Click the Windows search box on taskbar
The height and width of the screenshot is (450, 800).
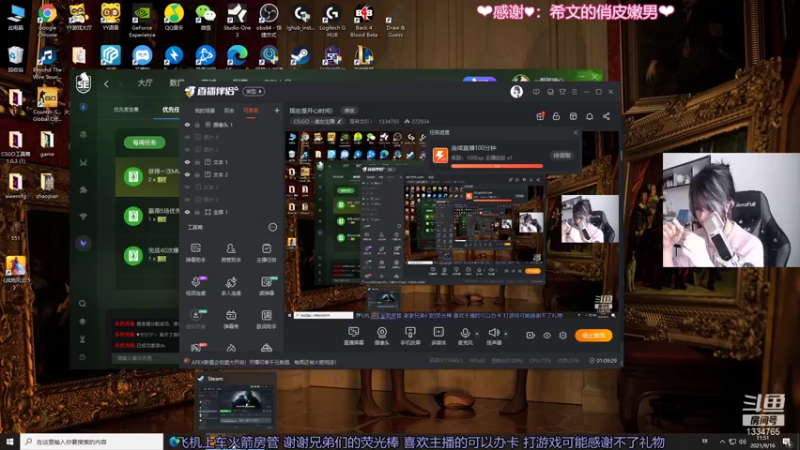click(92, 441)
